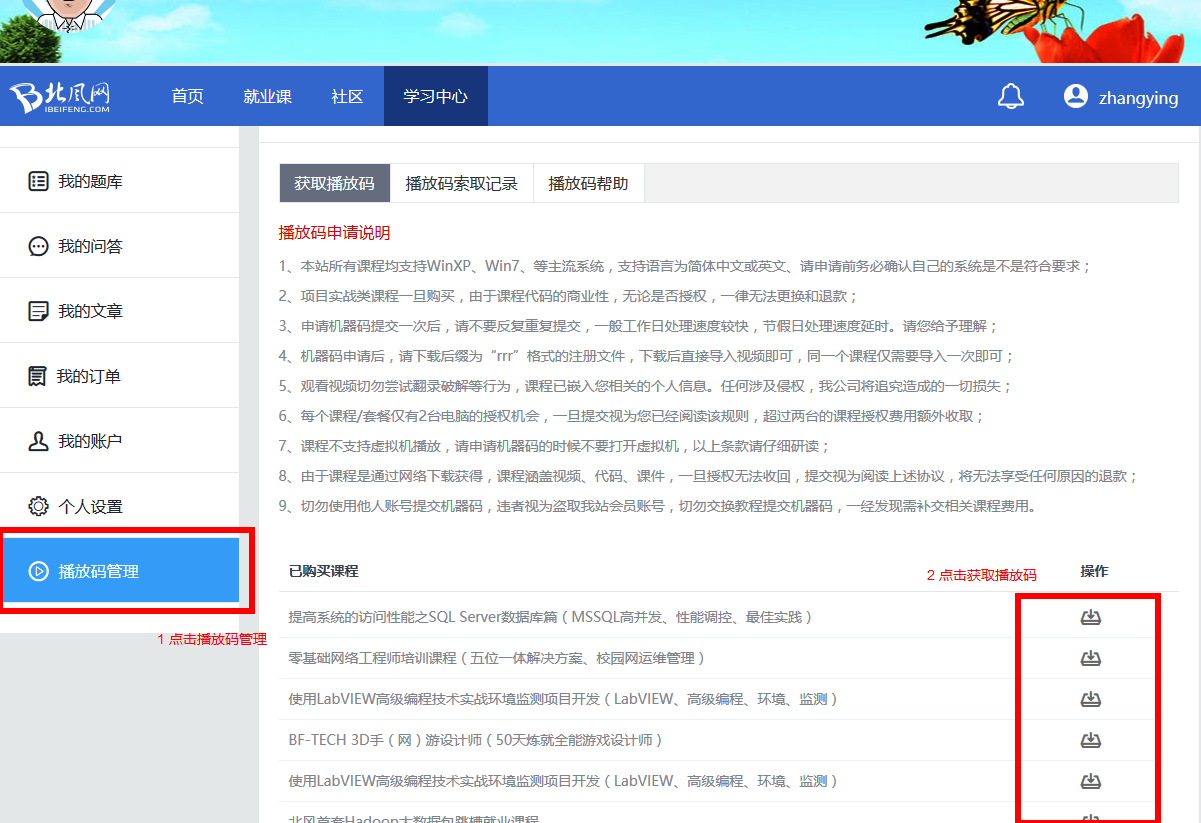This screenshot has width=1201, height=823.
Task: Get playback code for SQL Server数据库篇 course
Action: point(1090,617)
